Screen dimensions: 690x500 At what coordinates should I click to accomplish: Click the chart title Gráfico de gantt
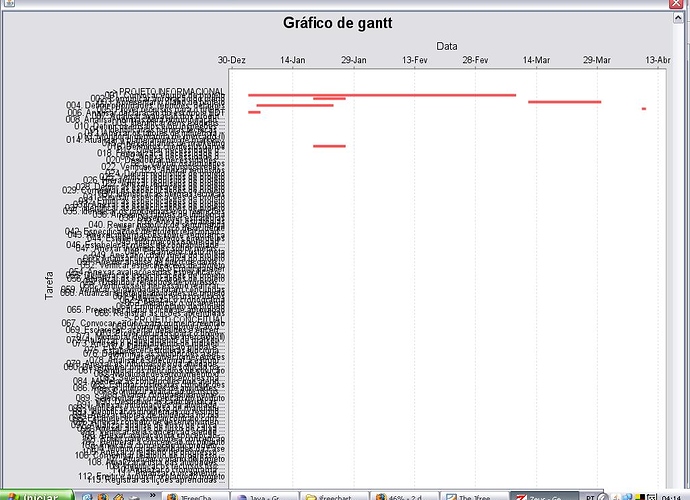pyautogui.click(x=338, y=23)
